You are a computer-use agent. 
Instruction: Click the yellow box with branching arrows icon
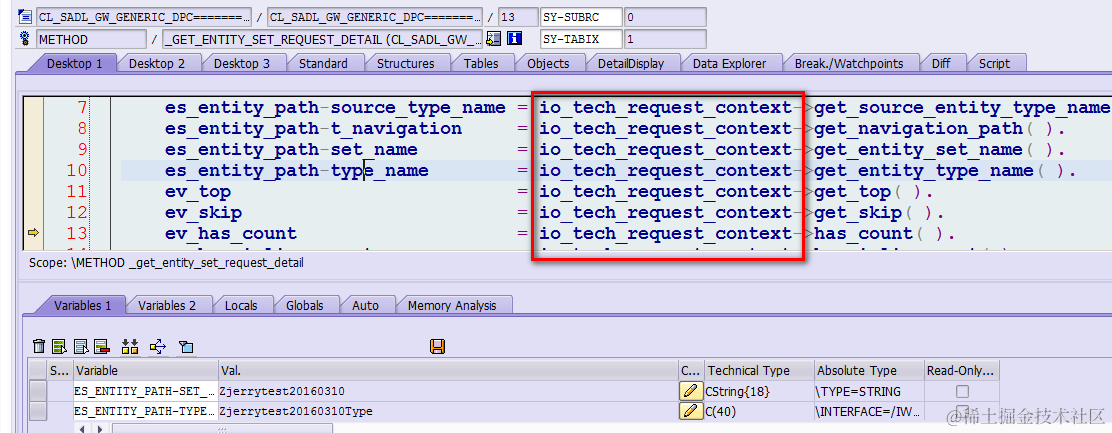pyautogui.click(x=158, y=347)
